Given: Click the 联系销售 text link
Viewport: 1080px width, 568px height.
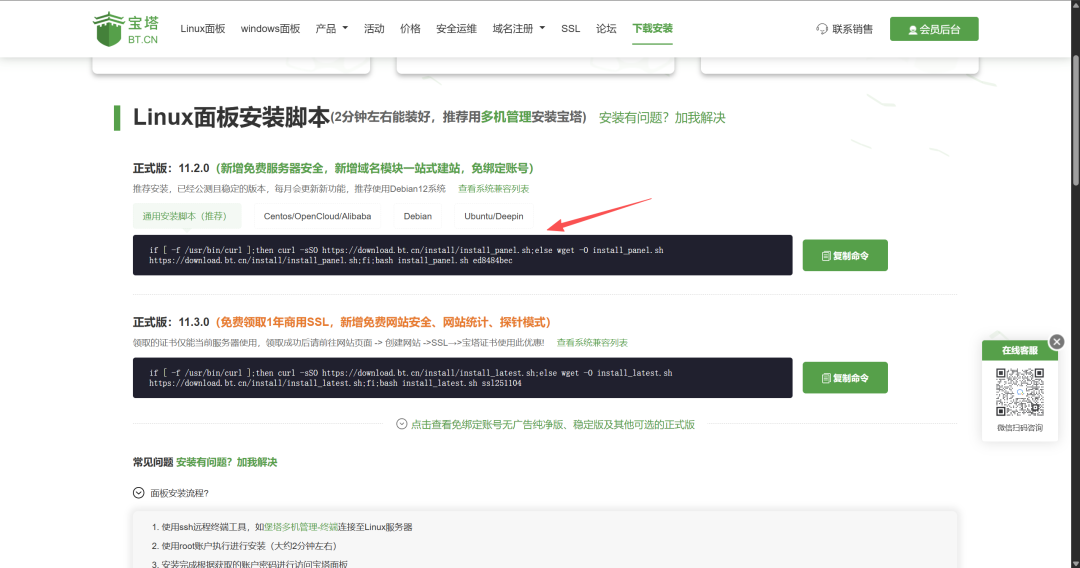Looking at the screenshot, I should tap(852, 29).
